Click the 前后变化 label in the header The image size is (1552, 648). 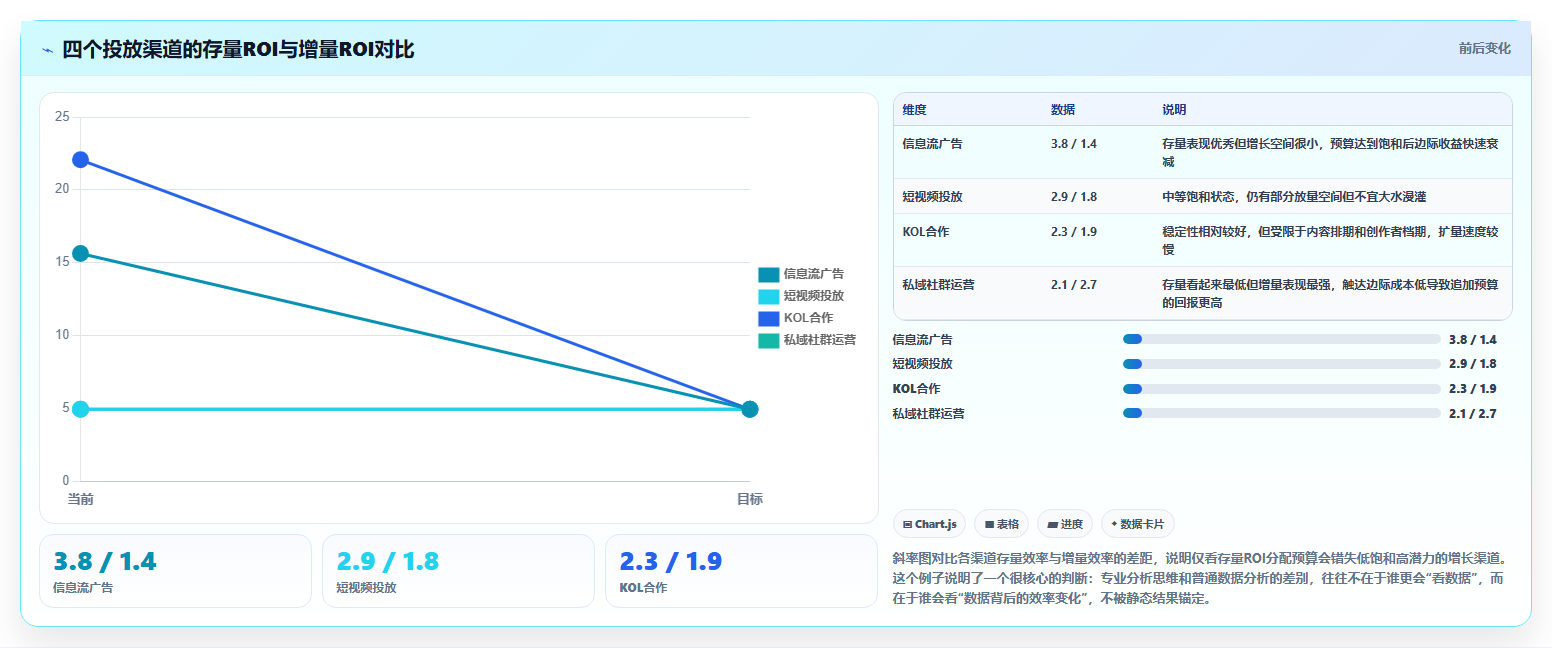point(1484,48)
